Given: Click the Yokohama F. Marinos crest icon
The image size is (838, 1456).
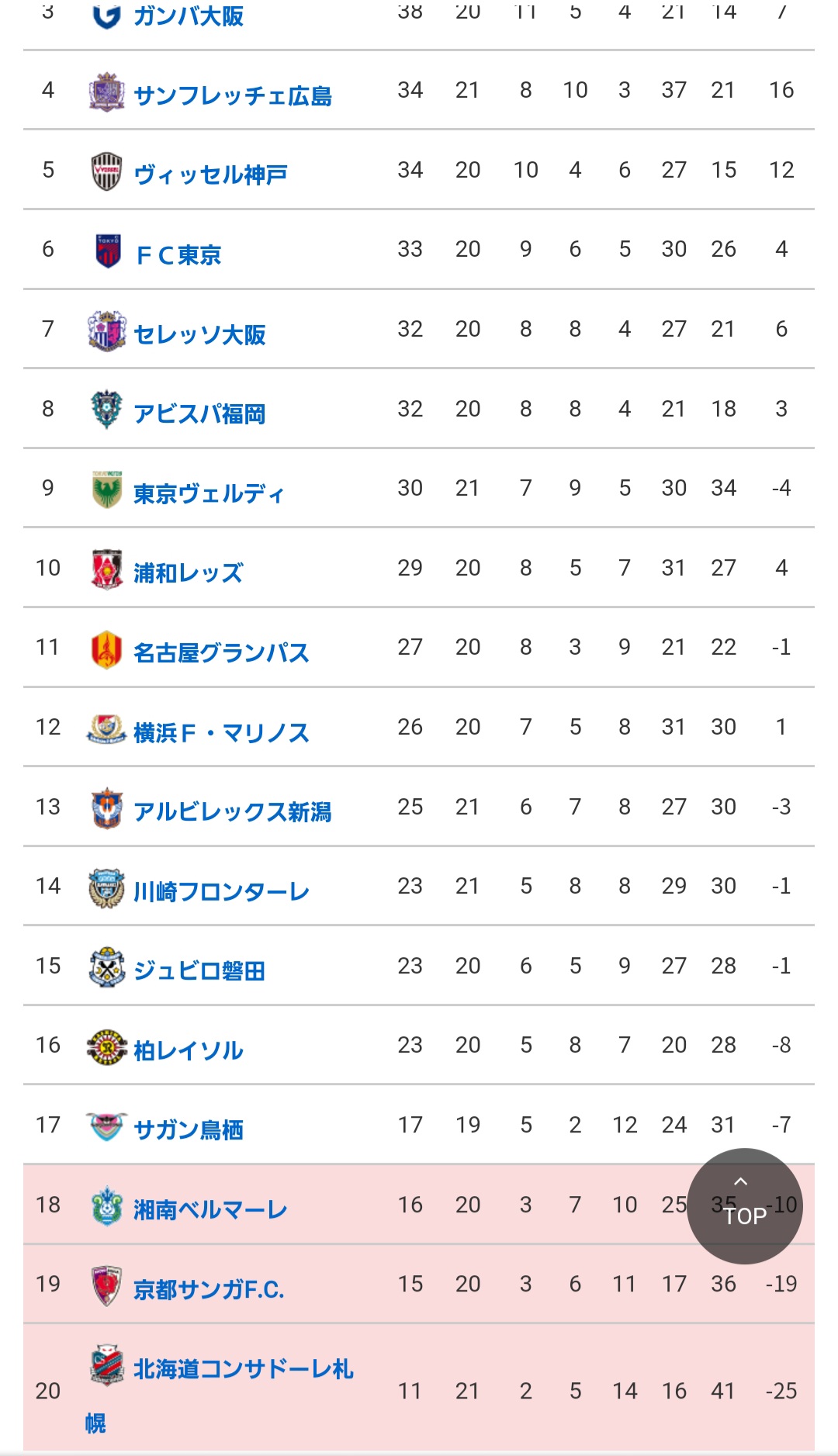Looking at the screenshot, I should (x=107, y=728).
